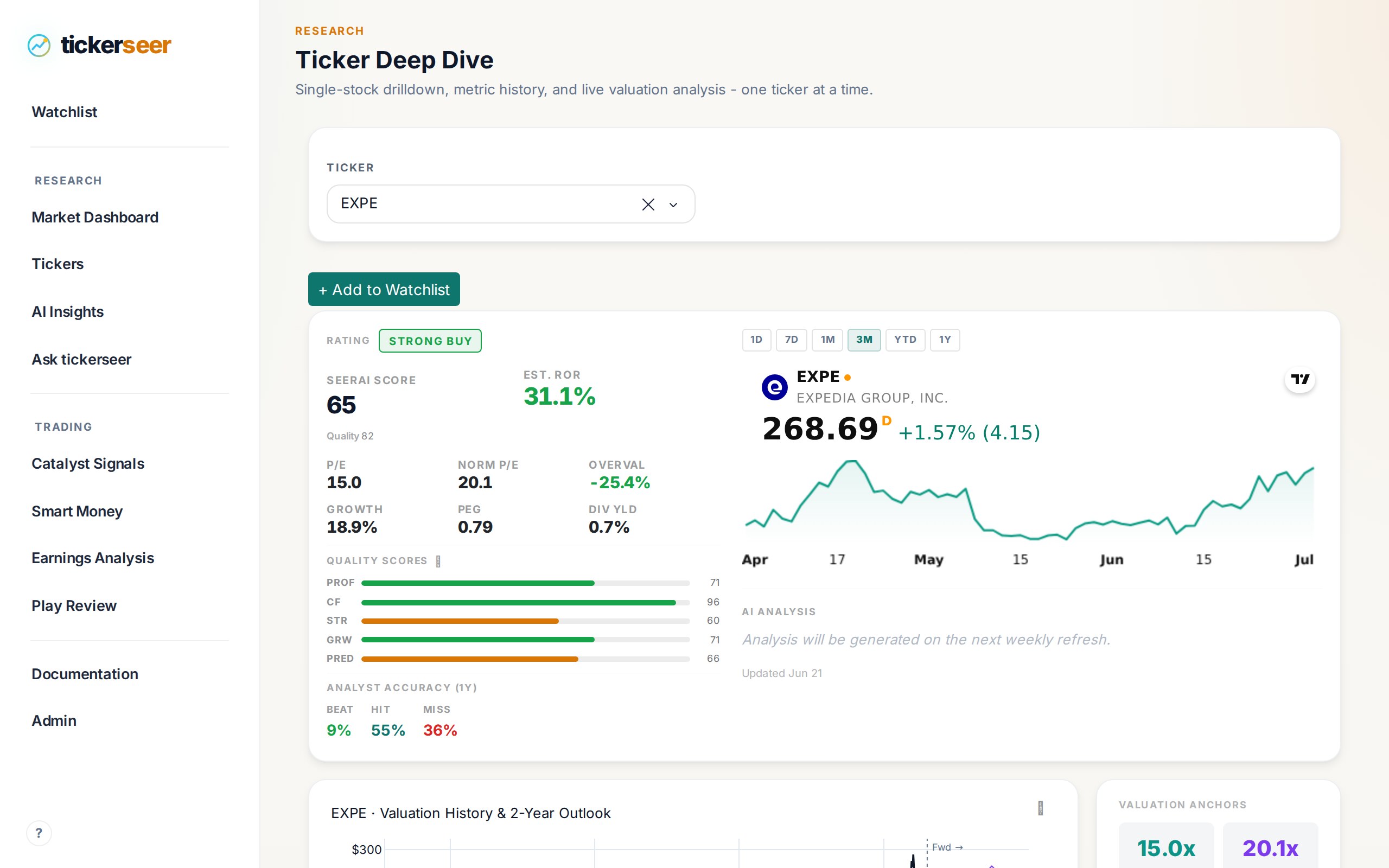
Task: Click the price change +1.57% (4.15)
Action: (x=970, y=432)
